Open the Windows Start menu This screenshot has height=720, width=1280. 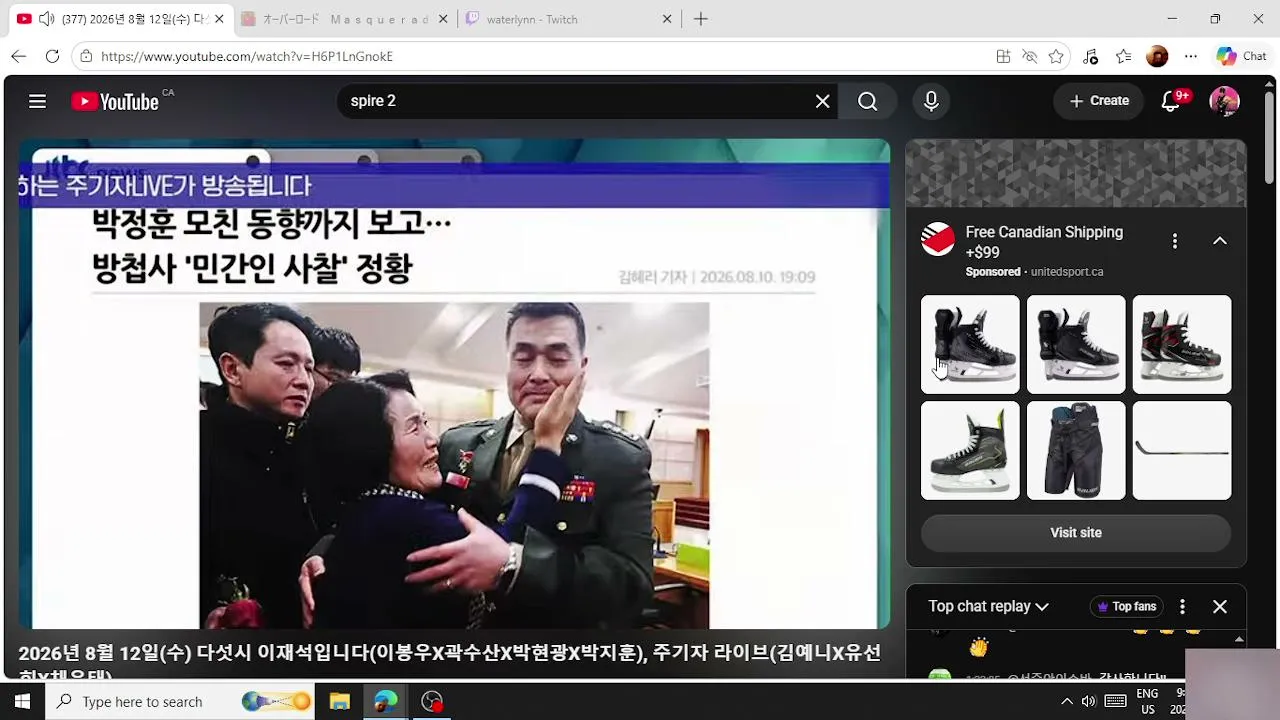point(22,701)
